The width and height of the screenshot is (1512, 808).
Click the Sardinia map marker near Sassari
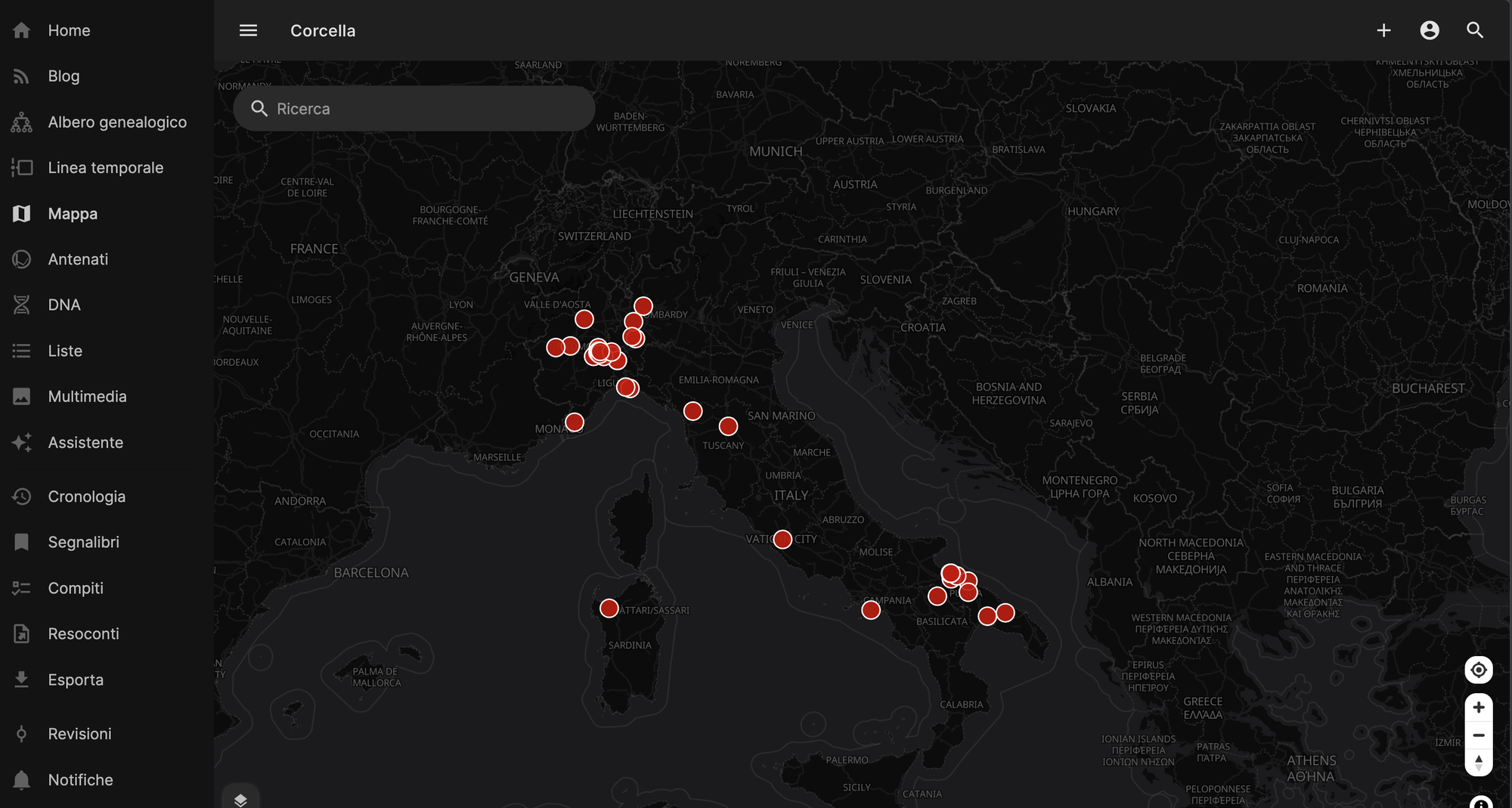(x=609, y=608)
